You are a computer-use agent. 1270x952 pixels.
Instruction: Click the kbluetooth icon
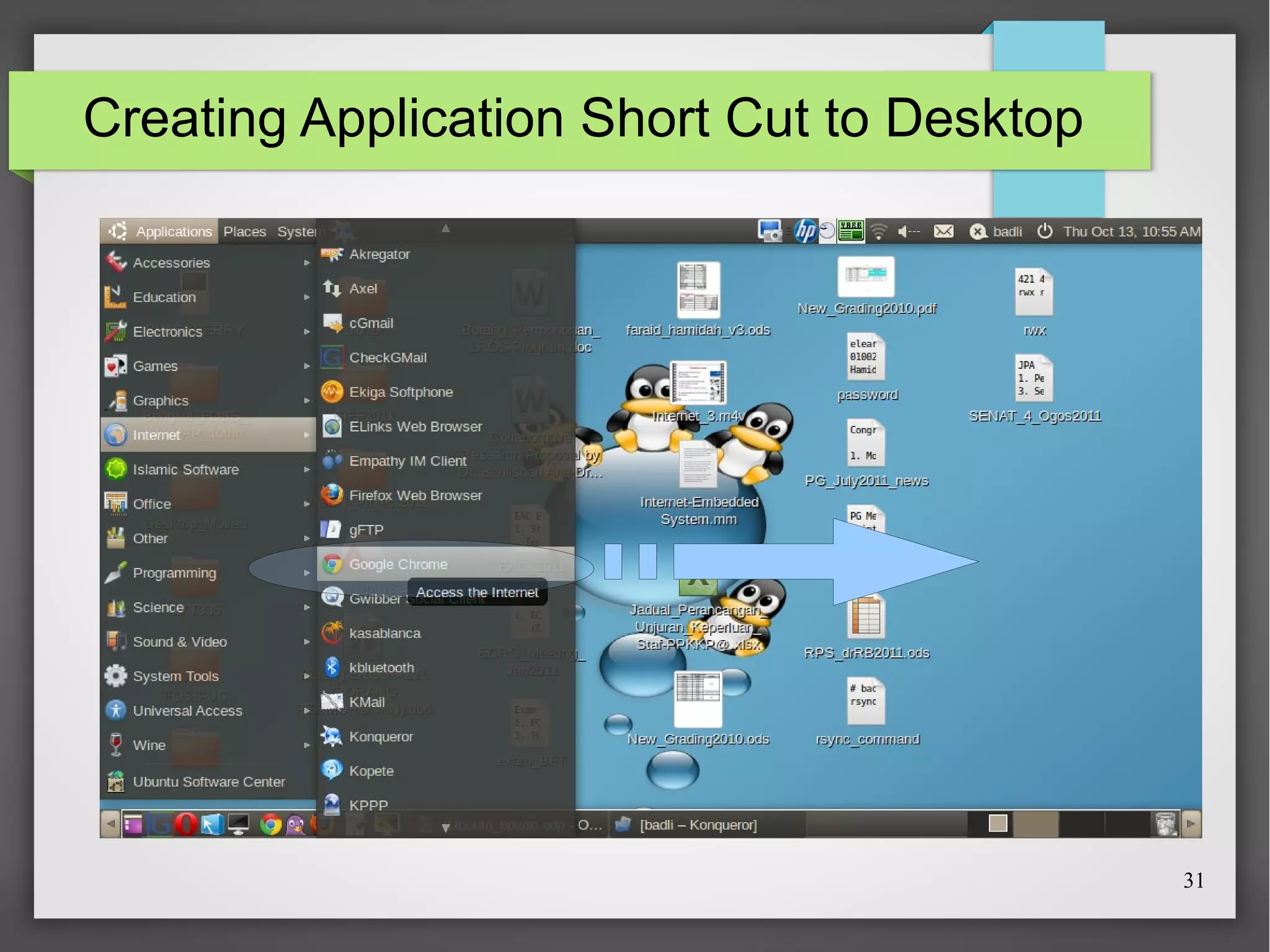coord(332,667)
